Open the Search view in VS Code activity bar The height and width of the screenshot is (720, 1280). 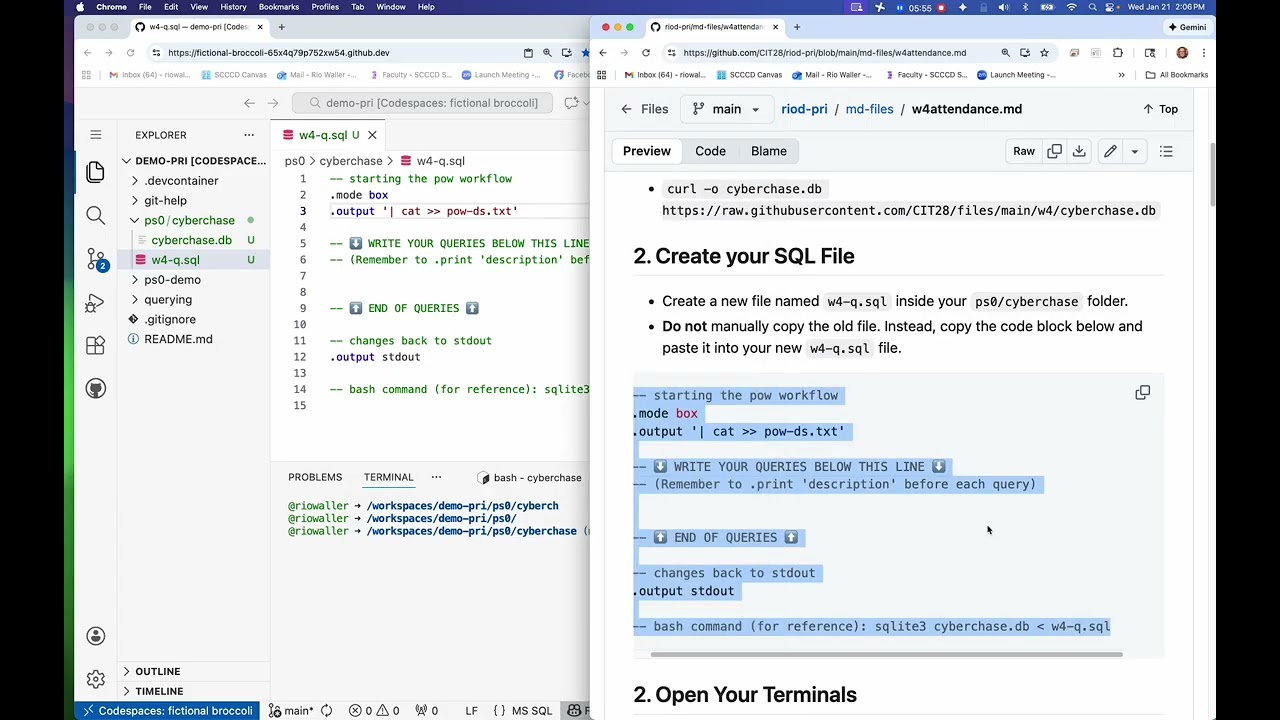pos(96,215)
